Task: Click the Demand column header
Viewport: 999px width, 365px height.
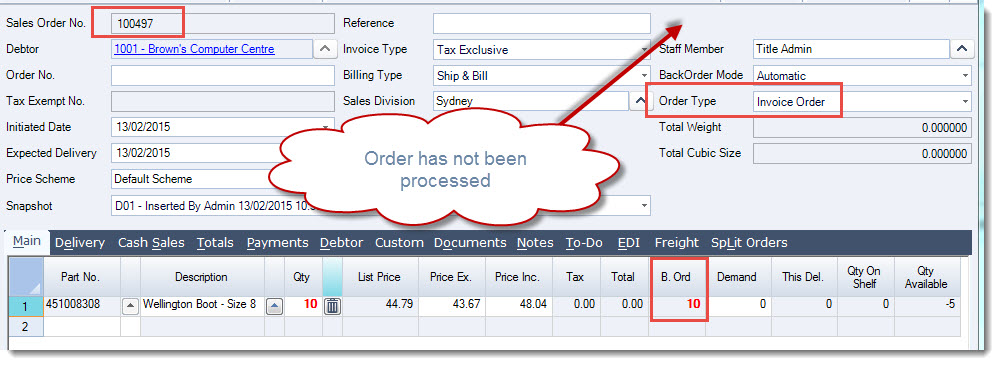Action: (x=737, y=277)
